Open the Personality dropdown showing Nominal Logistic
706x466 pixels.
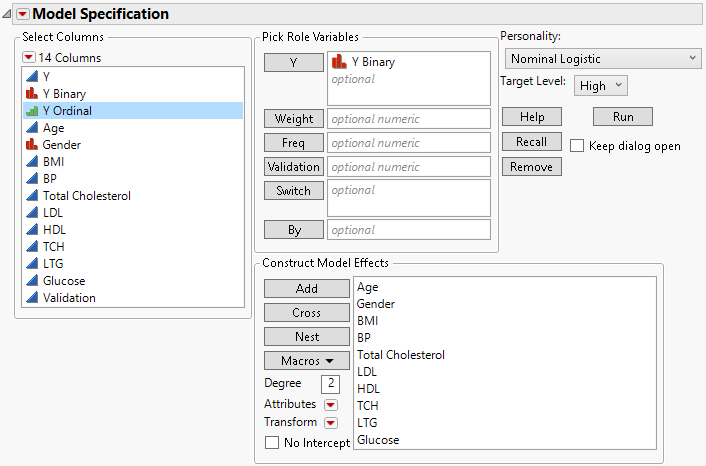[x=601, y=59]
